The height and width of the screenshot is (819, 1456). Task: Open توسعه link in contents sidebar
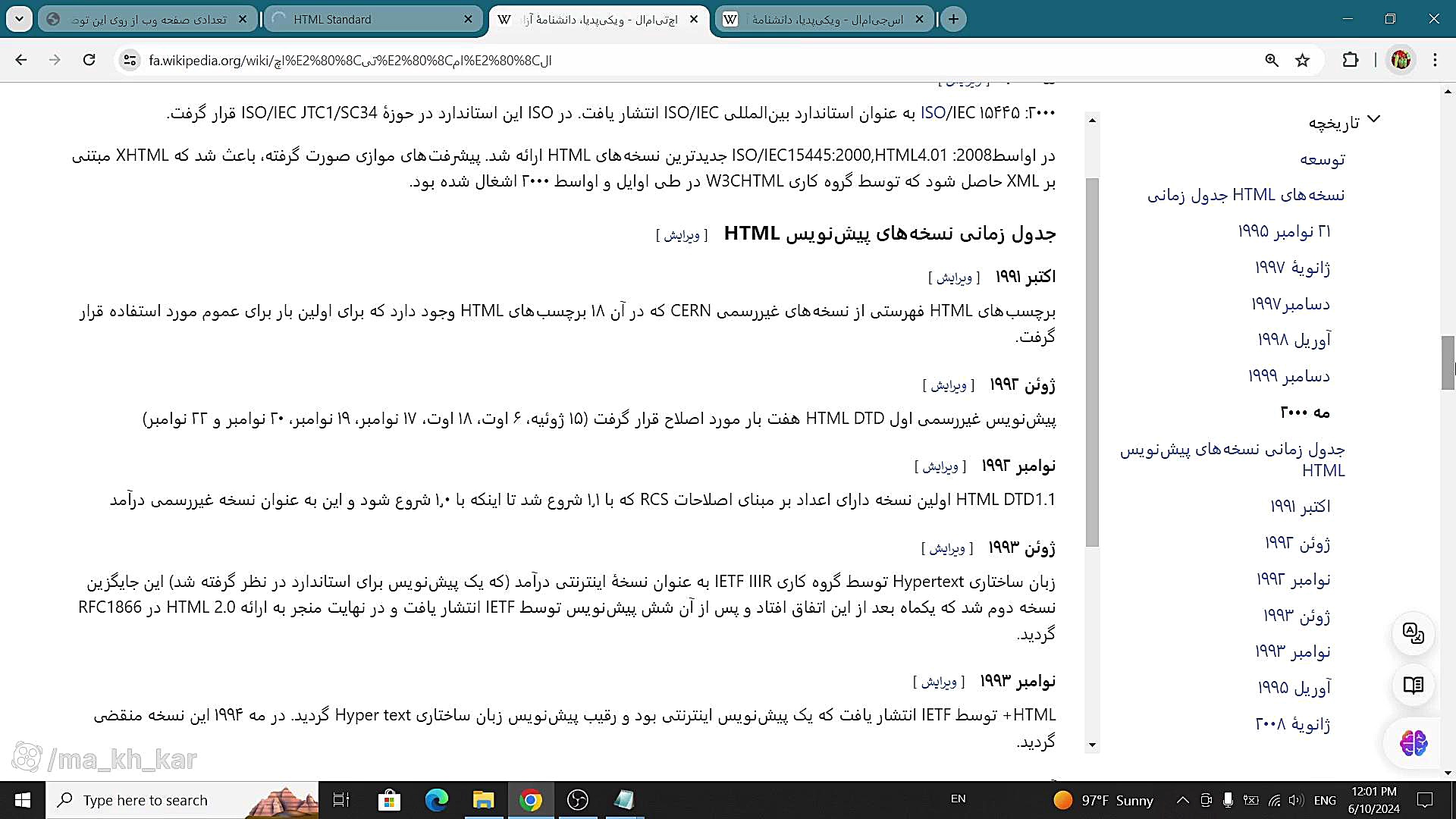1322,159
